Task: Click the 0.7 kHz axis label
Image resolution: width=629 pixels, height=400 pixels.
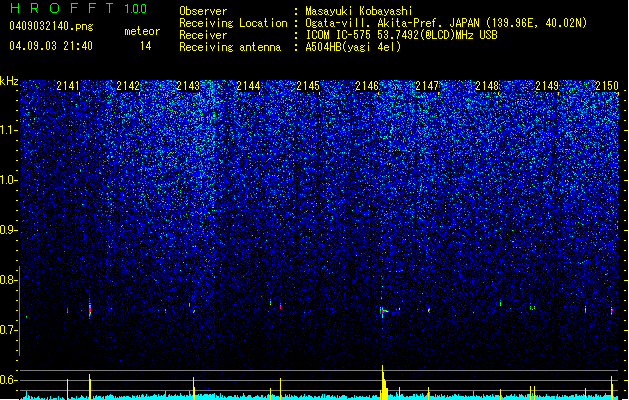Action: click(8, 330)
